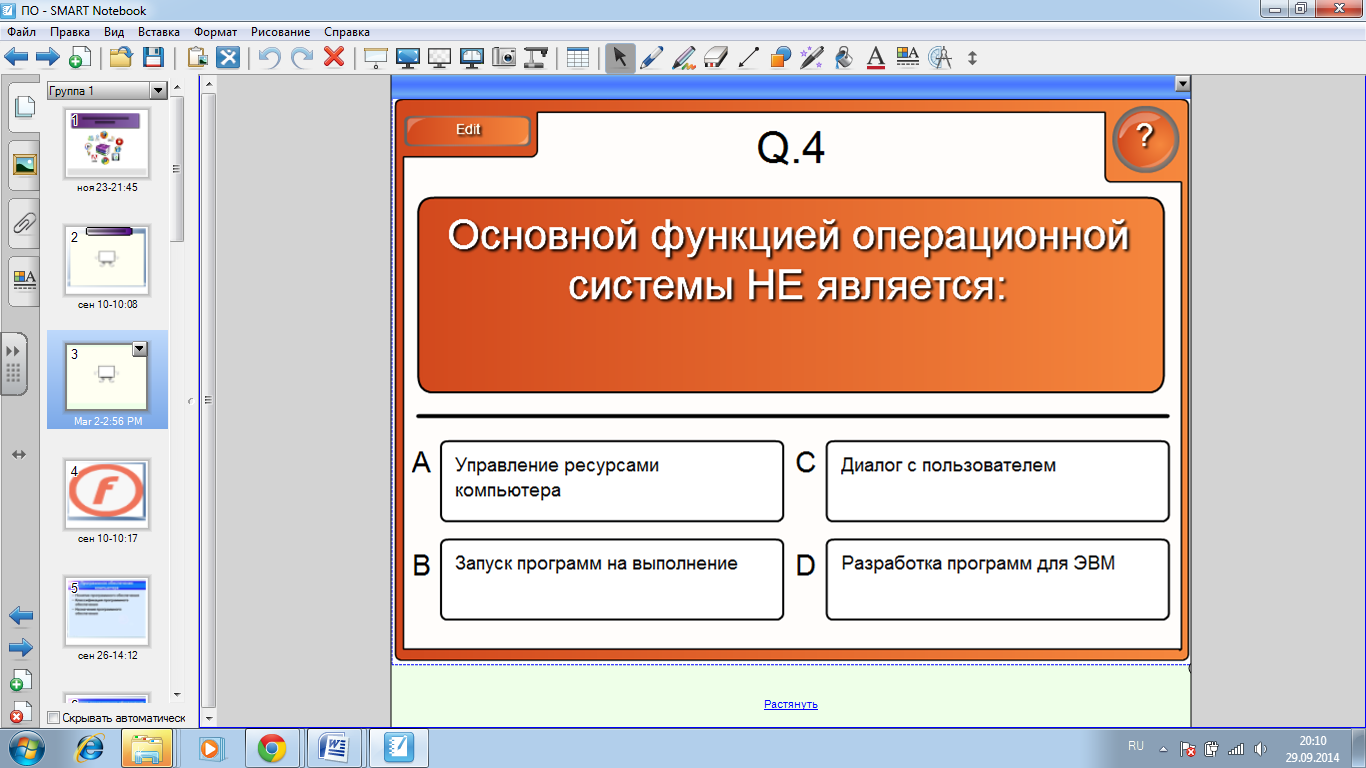Open the document camera tool
This screenshot has height=768, width=1366.
pyautogui.click(x=536, y=57)
